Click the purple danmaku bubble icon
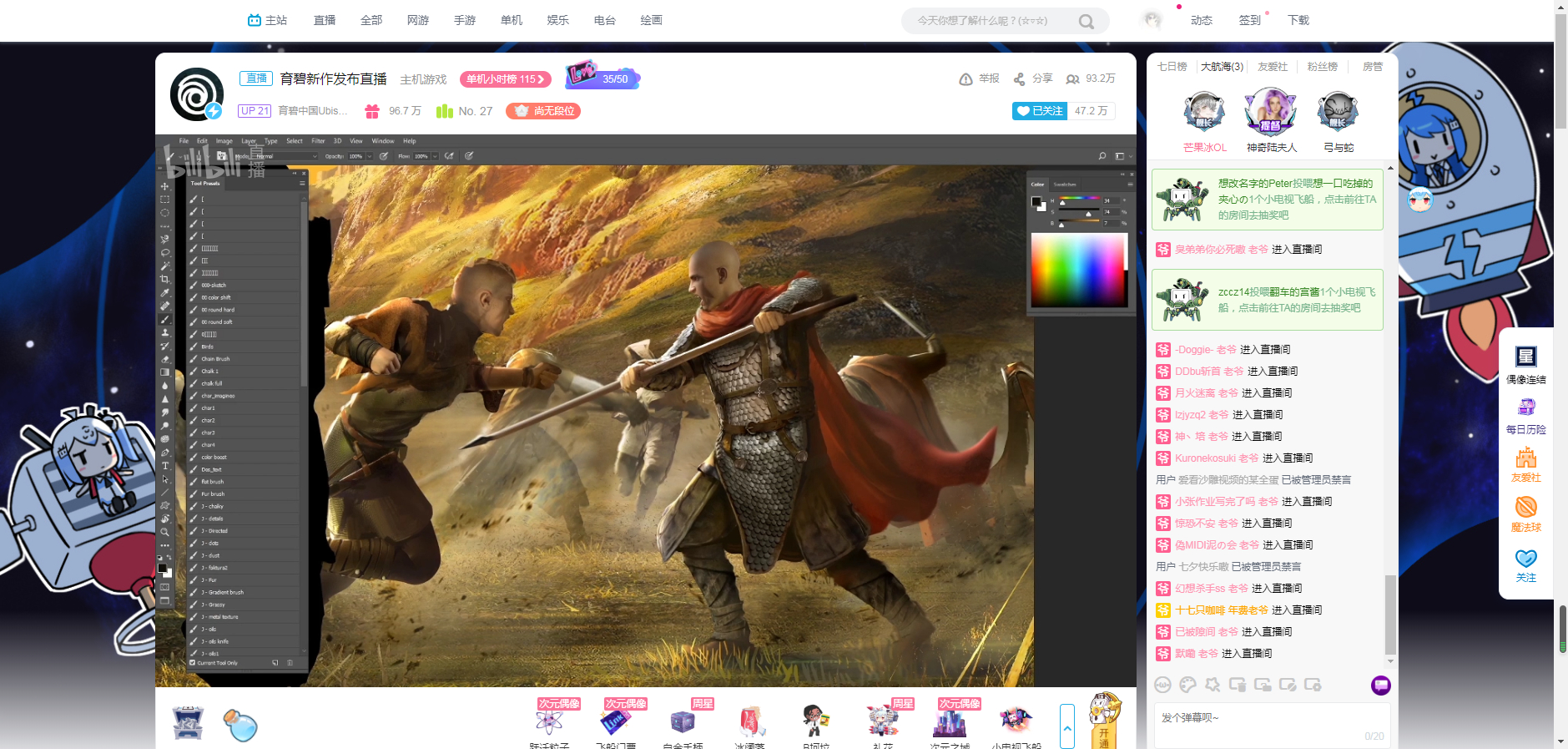 pyautogui.click(x=1380, y=685)
